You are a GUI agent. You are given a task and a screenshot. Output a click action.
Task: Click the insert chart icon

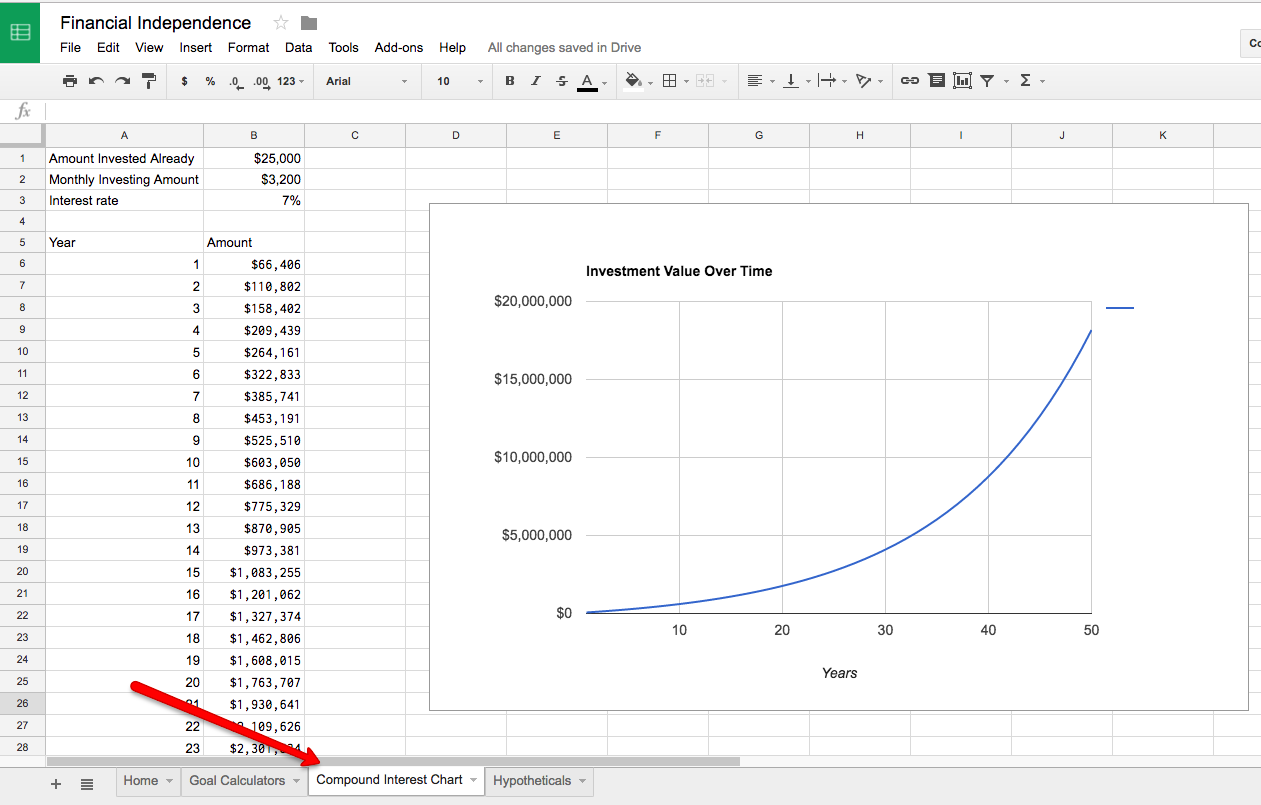click(x=962, y=81)
